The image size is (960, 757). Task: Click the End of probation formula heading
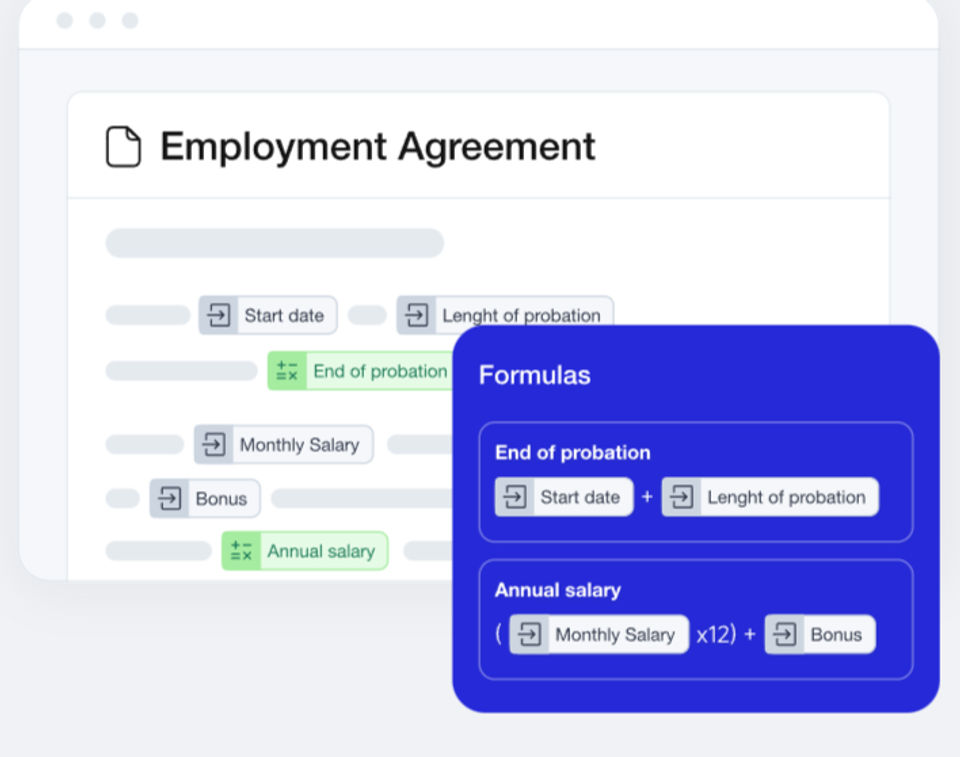[572, 453]
